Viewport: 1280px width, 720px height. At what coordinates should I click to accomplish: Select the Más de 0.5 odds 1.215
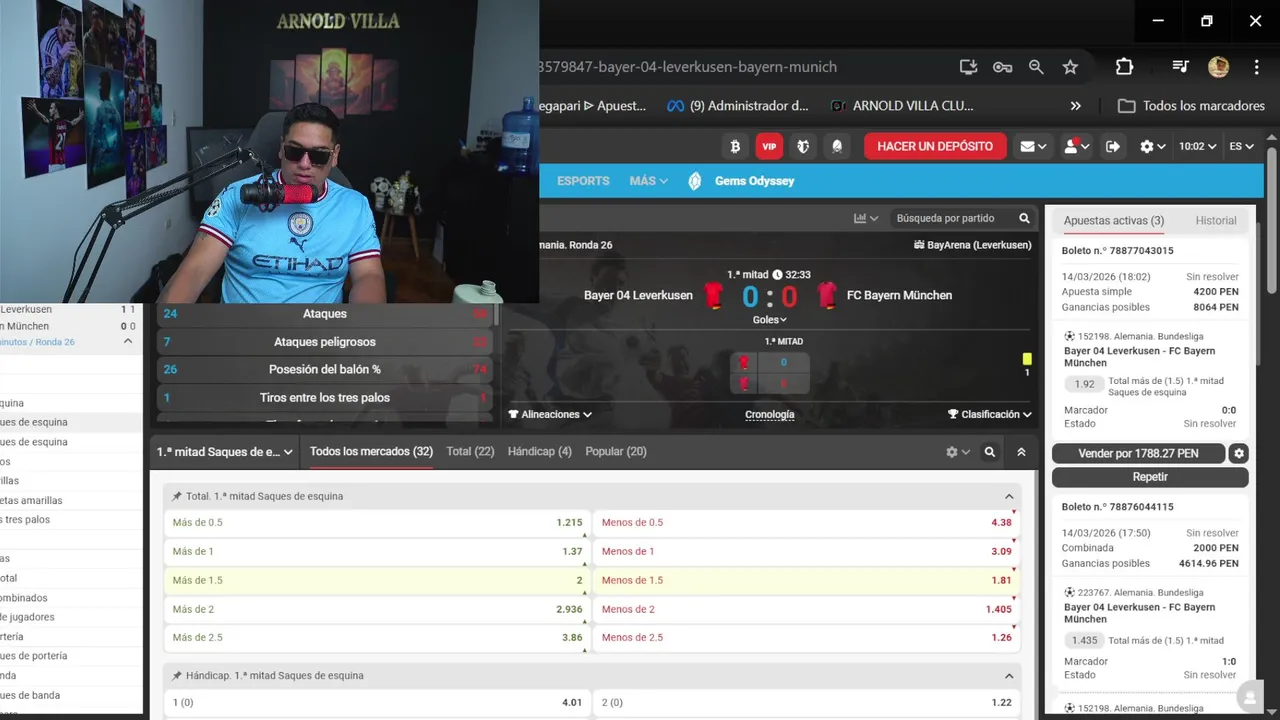[x=377, y=523]
